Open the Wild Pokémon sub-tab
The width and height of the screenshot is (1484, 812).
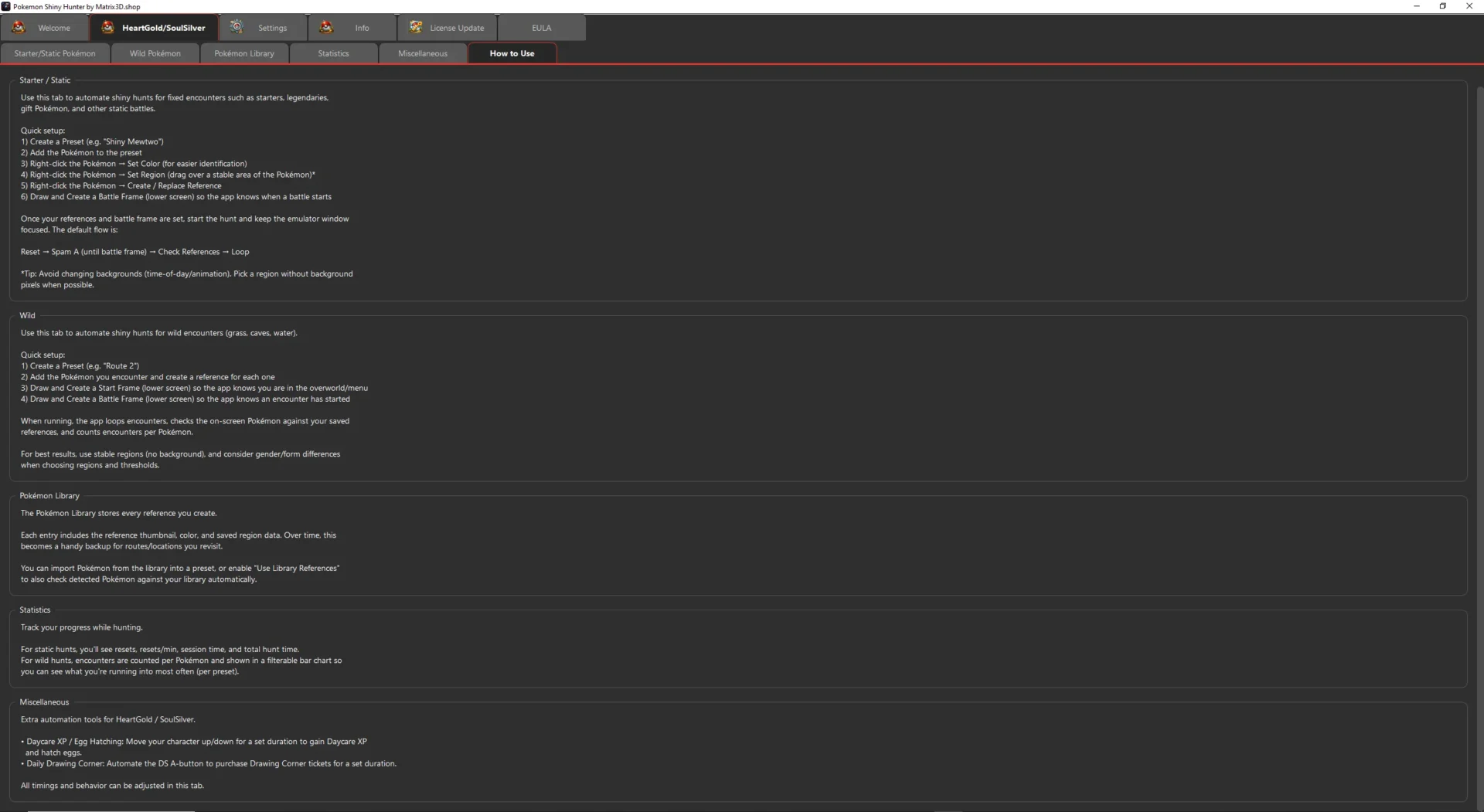[155, 53]
